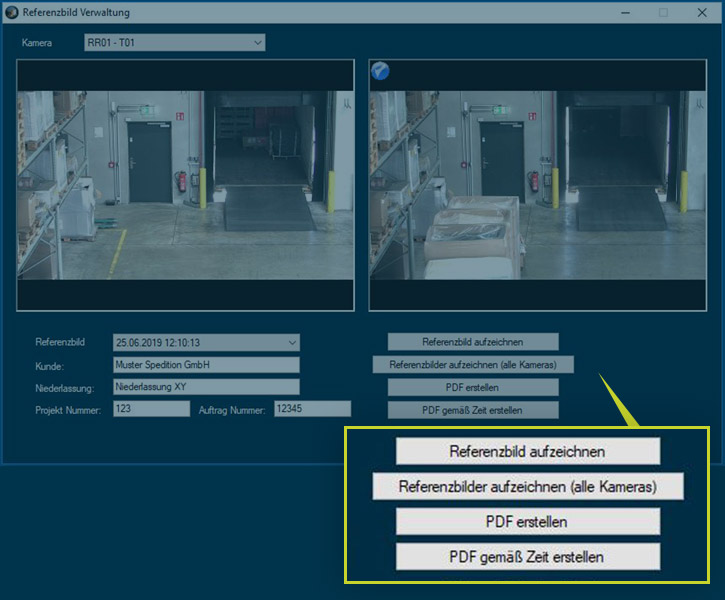Minimize the Referenzbild Verwaltung window
The image size is (725, 600).
[624, 13]
